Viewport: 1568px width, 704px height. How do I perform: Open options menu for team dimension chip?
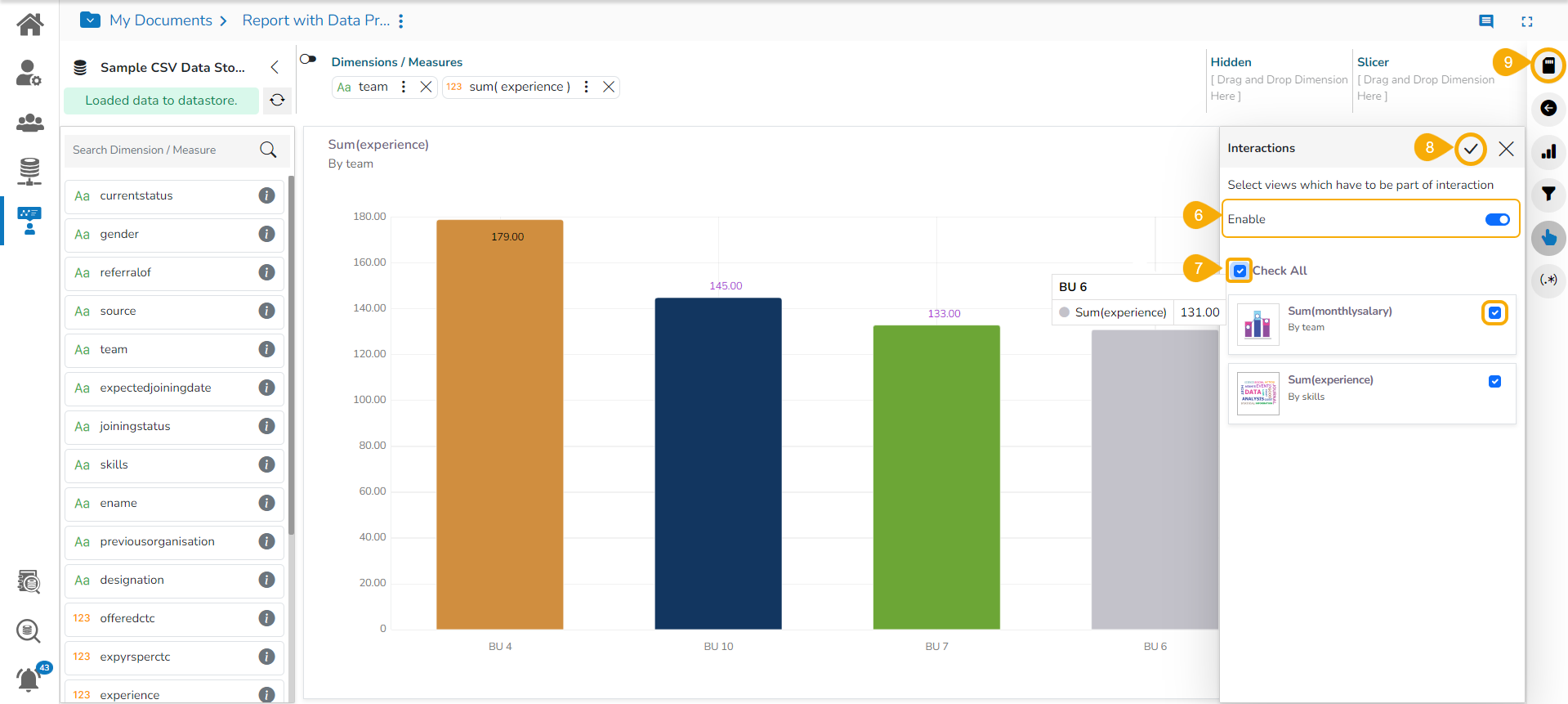pos(404,87)
